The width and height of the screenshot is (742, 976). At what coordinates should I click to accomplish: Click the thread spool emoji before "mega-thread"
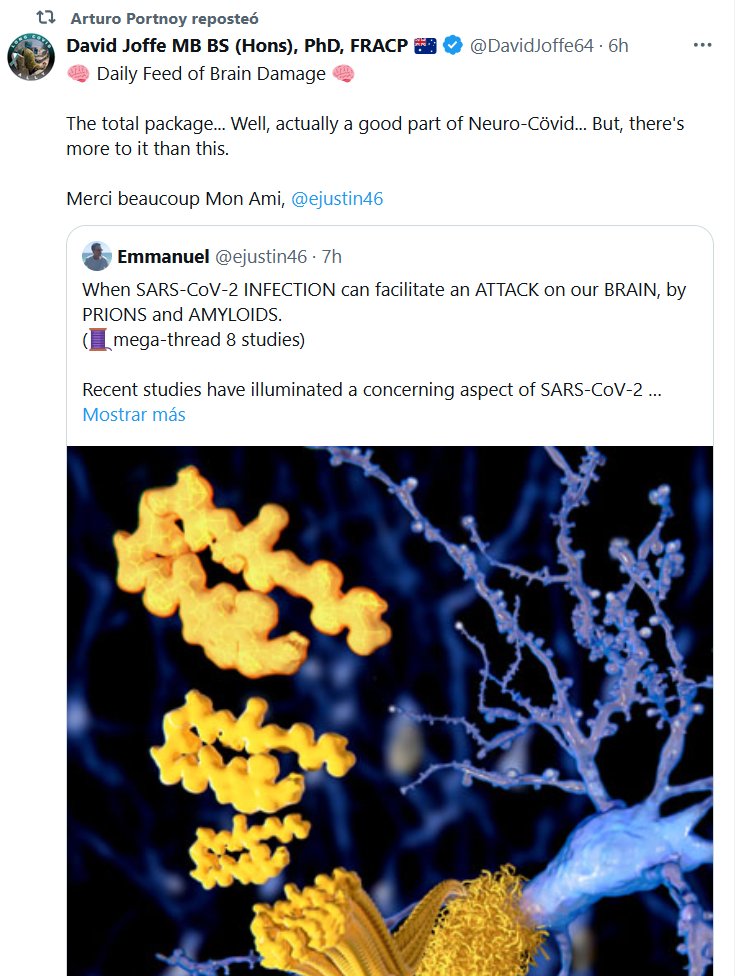(x=100, y=340)
